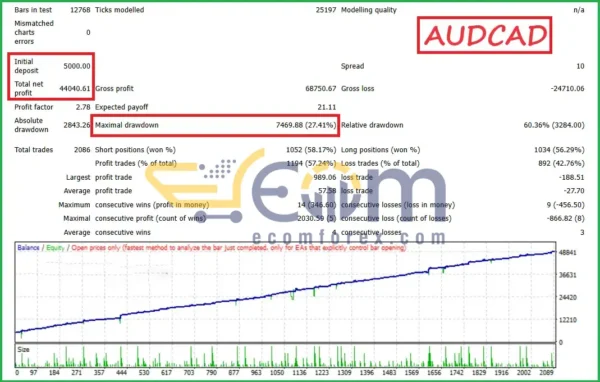Click the 'Balance' chart legend label

point(28,248)
